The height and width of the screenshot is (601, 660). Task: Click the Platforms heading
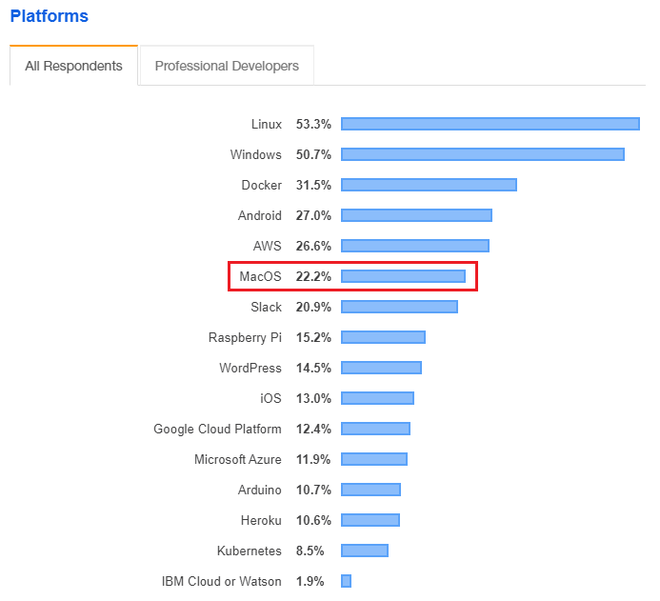tap(49, 16)
